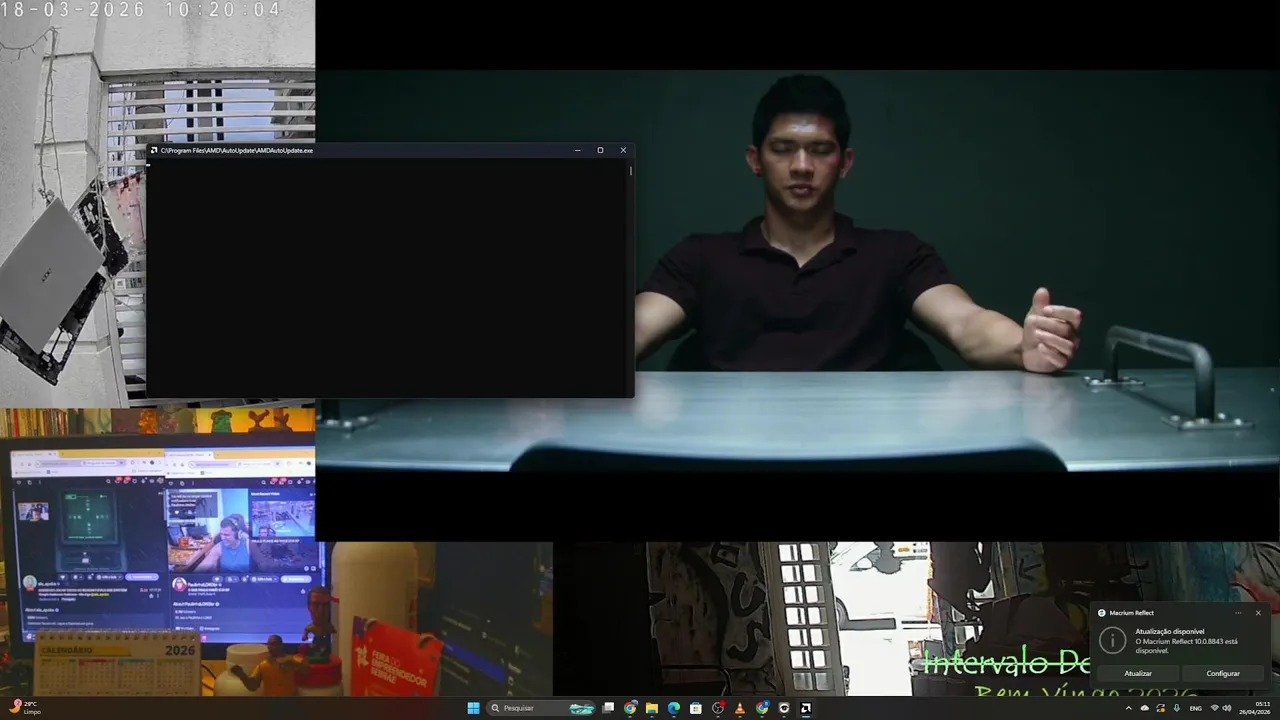
Task: Switch to the AMD taskbar icon
Action: 806,708
